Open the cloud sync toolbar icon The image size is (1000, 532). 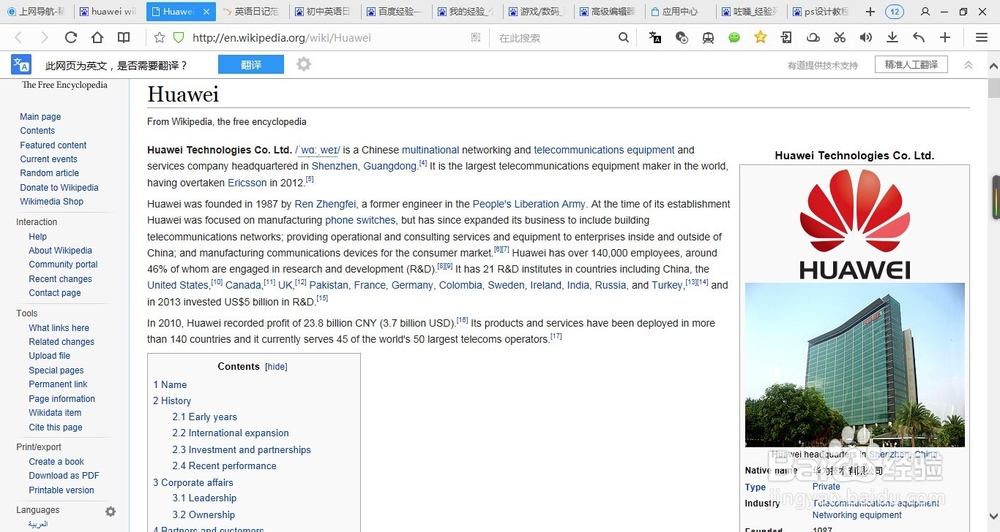click(x=813, y=38)
